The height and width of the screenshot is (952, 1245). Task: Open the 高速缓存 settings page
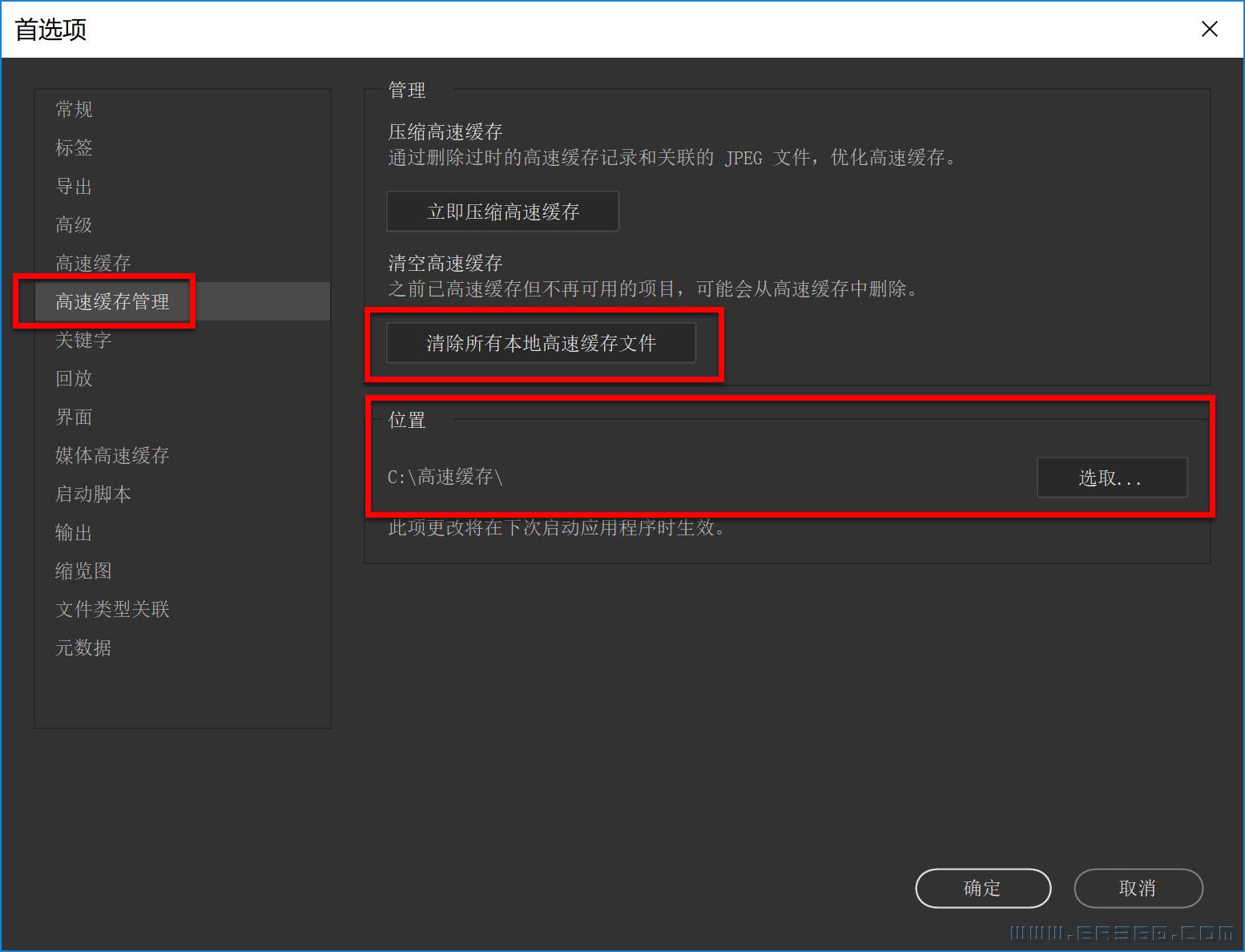[x=93, y=263]
